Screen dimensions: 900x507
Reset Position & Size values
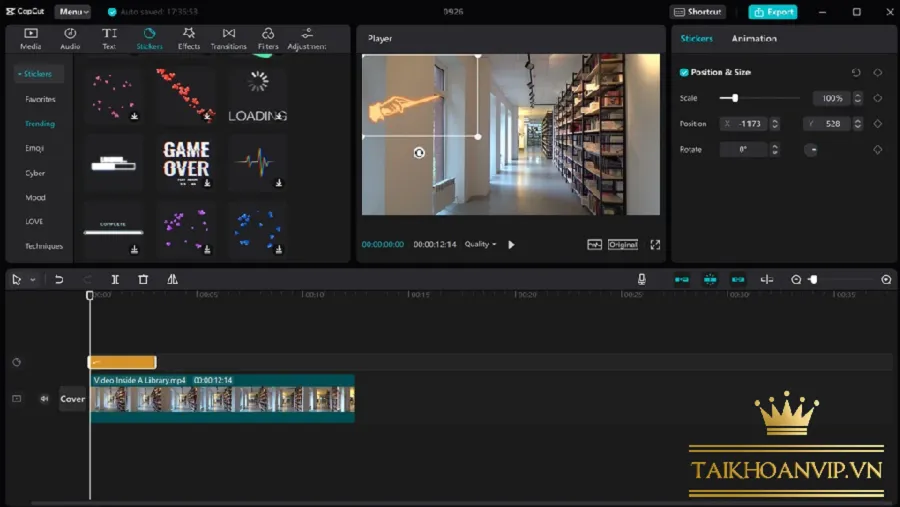coord(856,72)
